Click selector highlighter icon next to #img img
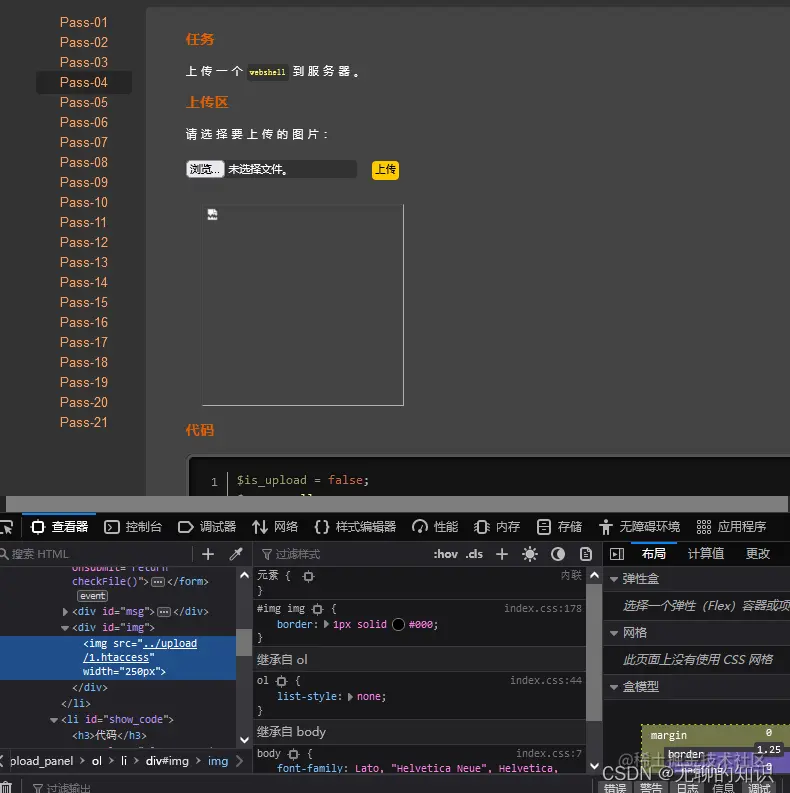790x793 pixels. (x=318, y=609)
